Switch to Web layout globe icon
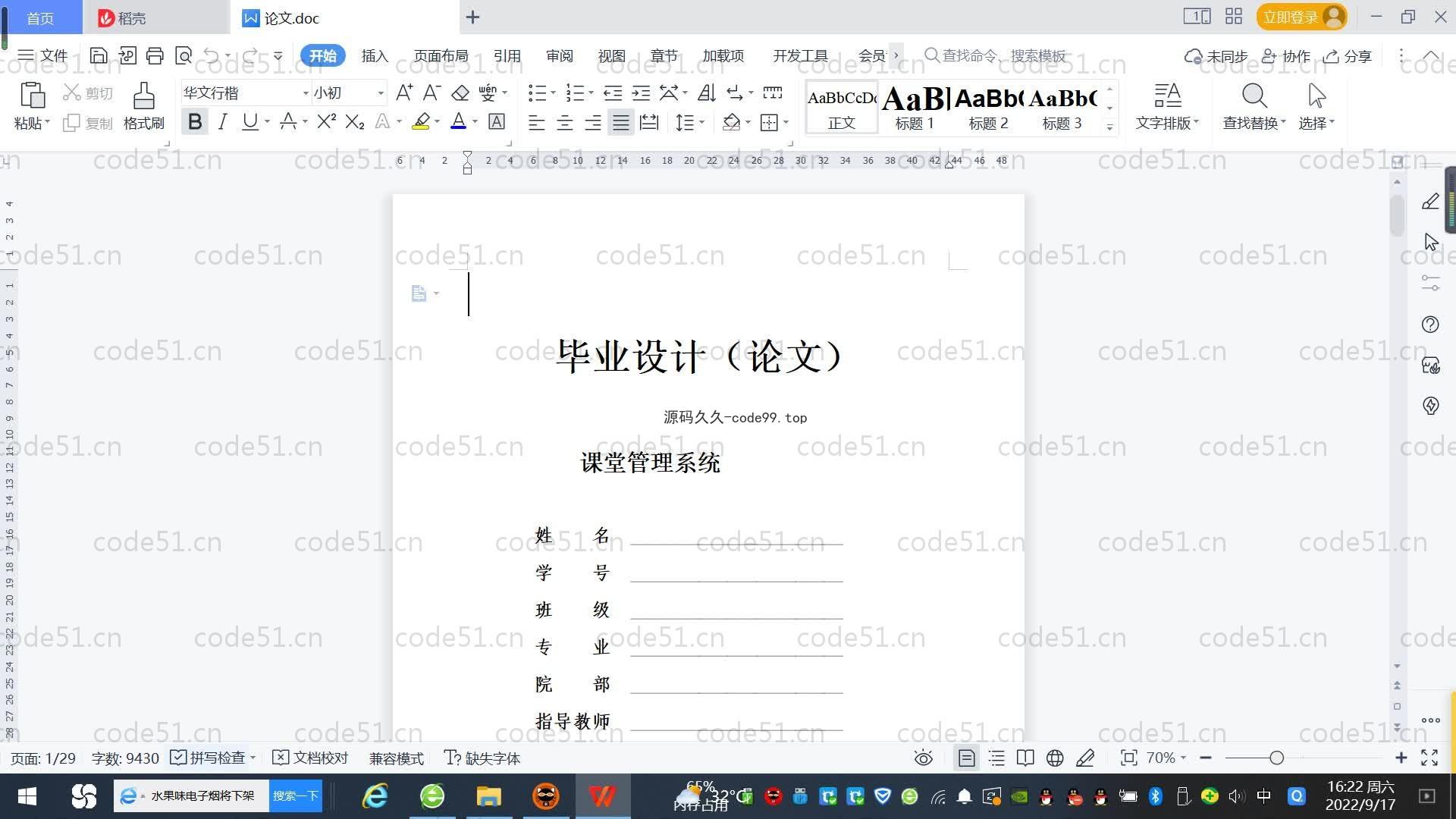 pos(1055,758)
